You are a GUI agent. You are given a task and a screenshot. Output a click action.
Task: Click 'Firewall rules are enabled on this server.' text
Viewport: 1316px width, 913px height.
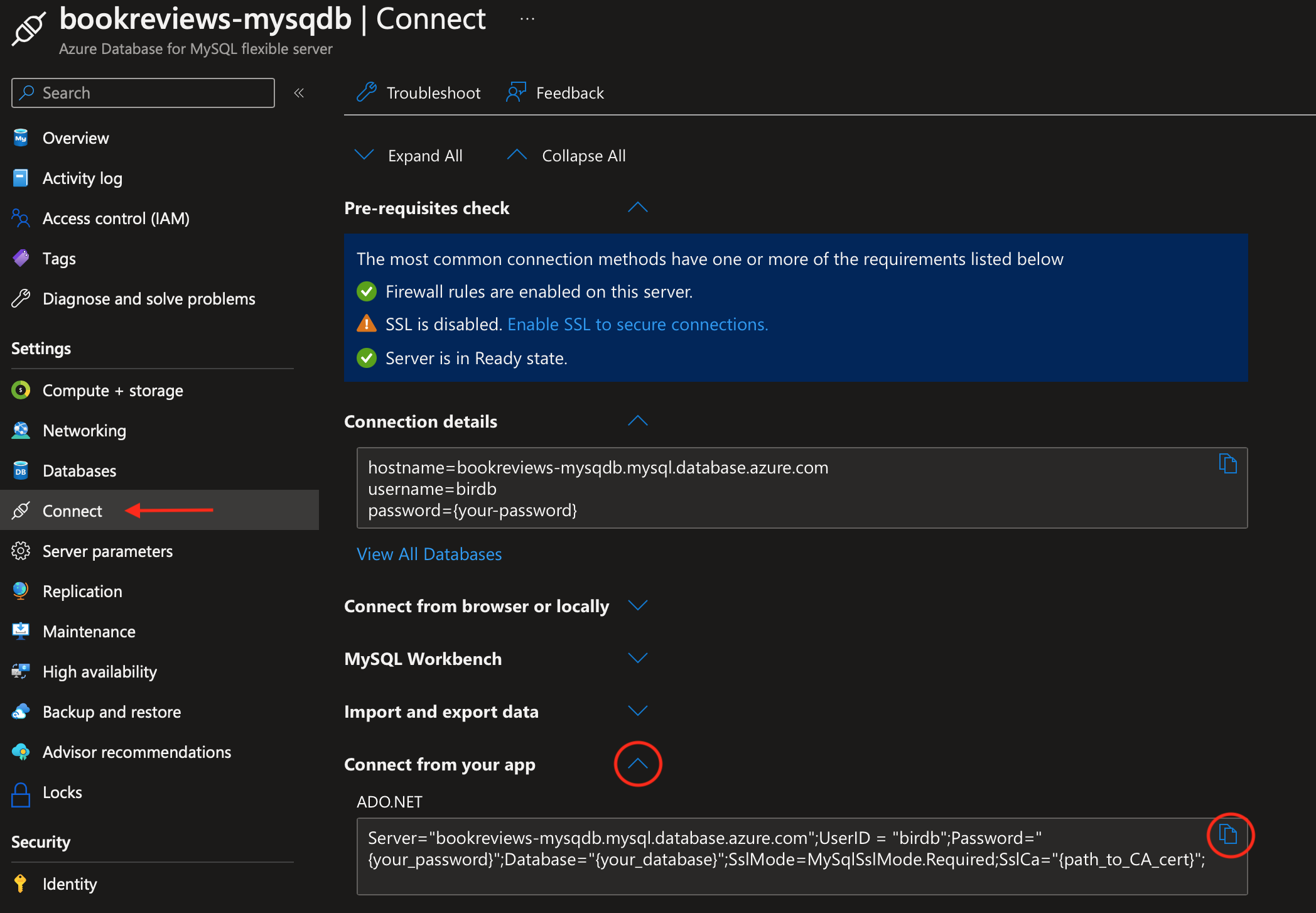click(539, 291)
